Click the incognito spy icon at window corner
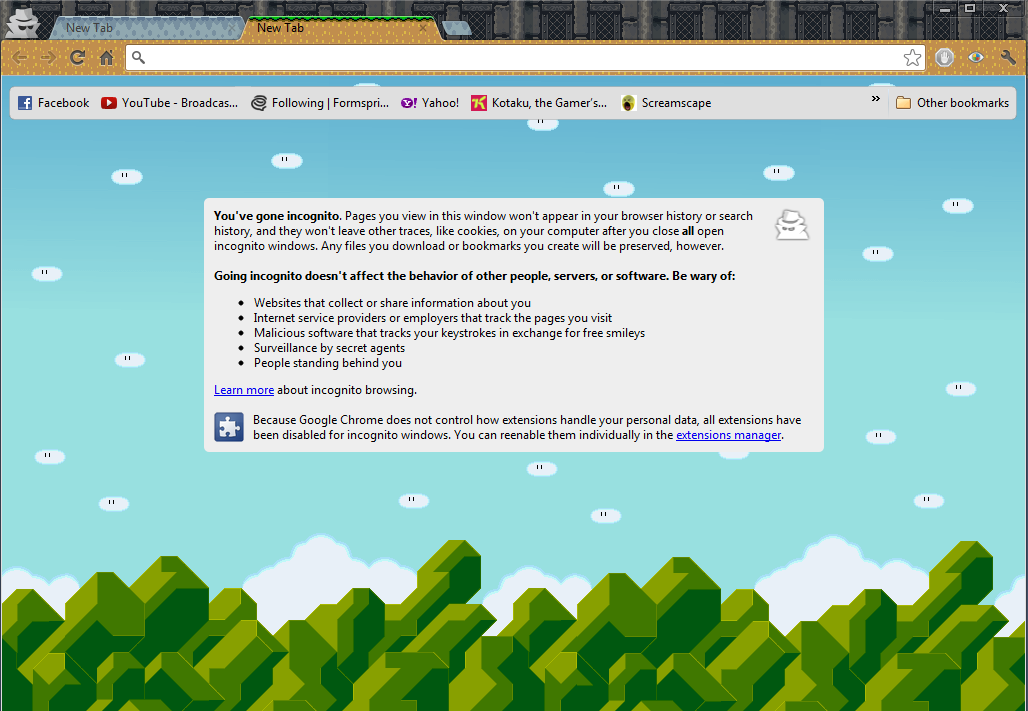 (x=23, y=22)
